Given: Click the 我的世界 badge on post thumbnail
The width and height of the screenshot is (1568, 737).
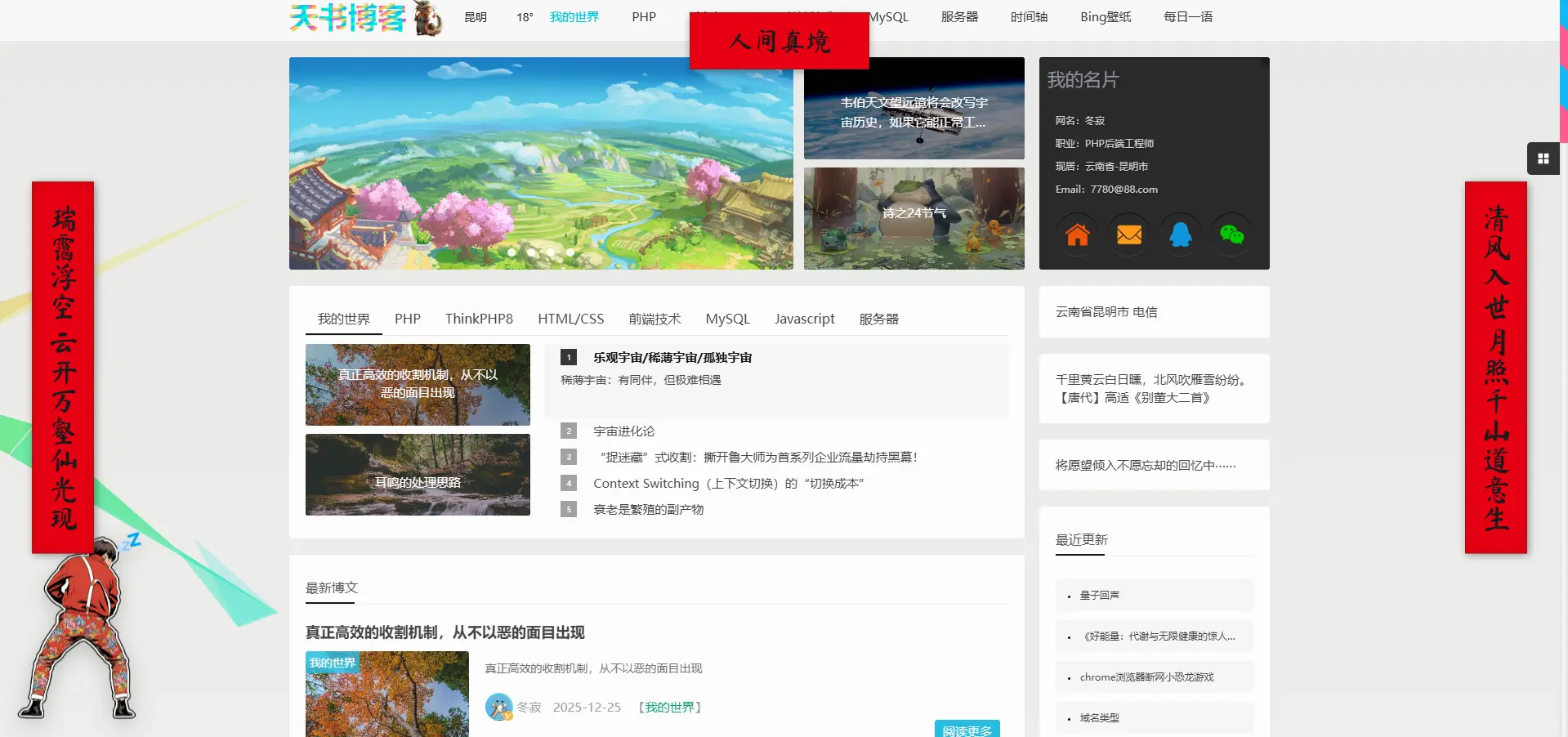Looking at the screenshot, I should (x=333, y=663).
